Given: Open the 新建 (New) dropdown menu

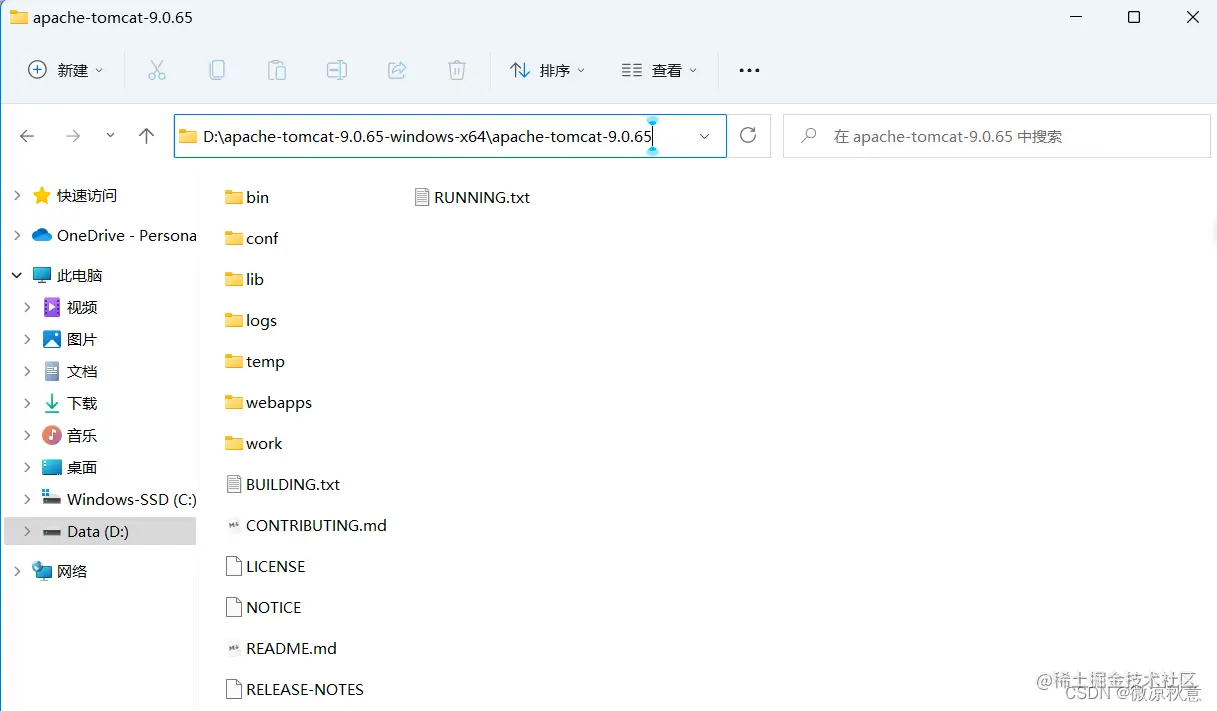Looking at the screenshot, I should (x=66, y=70).
